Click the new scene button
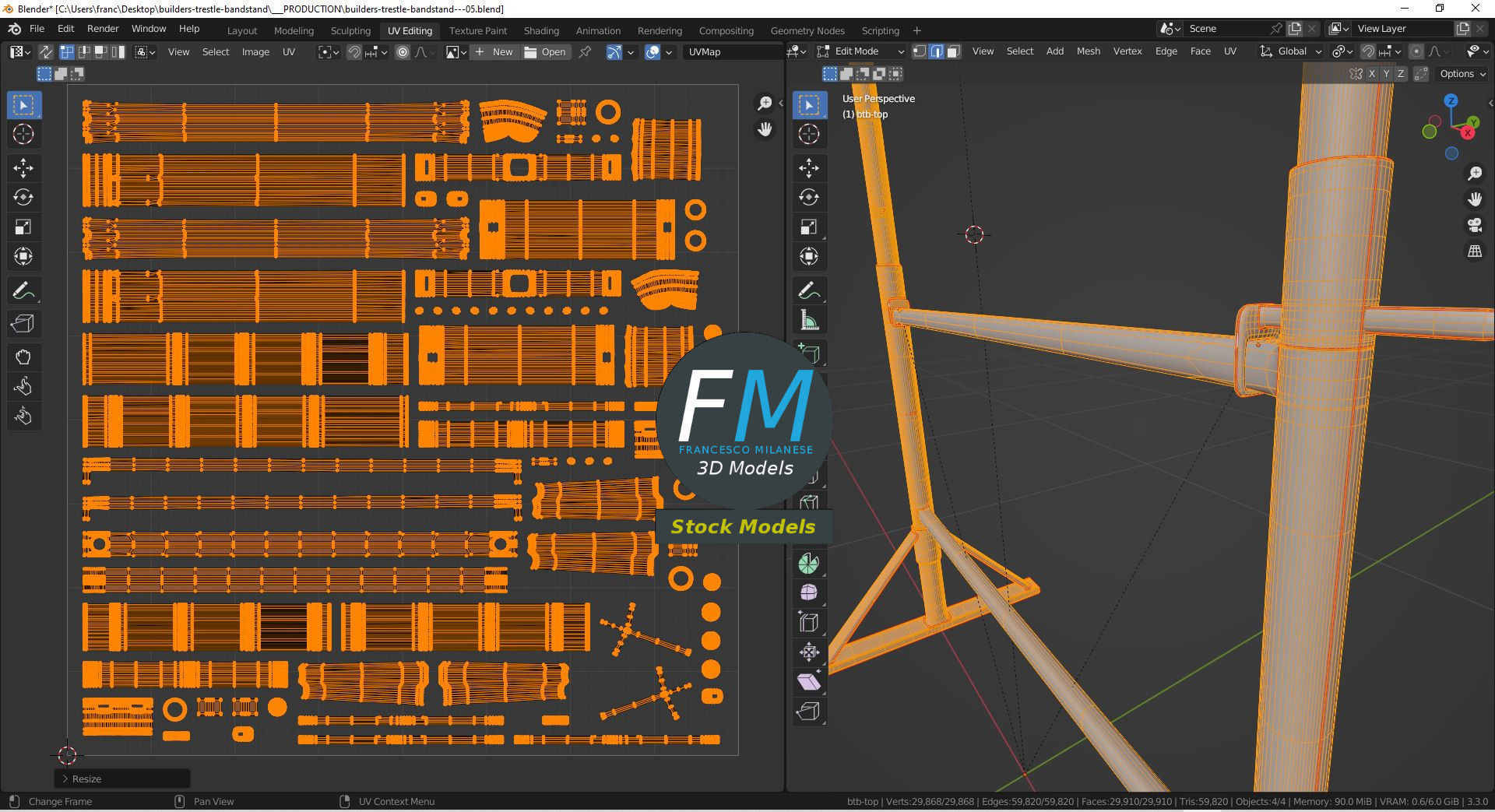The width and height of the screenshot is (1495, 812). (x=1295, y=29)
